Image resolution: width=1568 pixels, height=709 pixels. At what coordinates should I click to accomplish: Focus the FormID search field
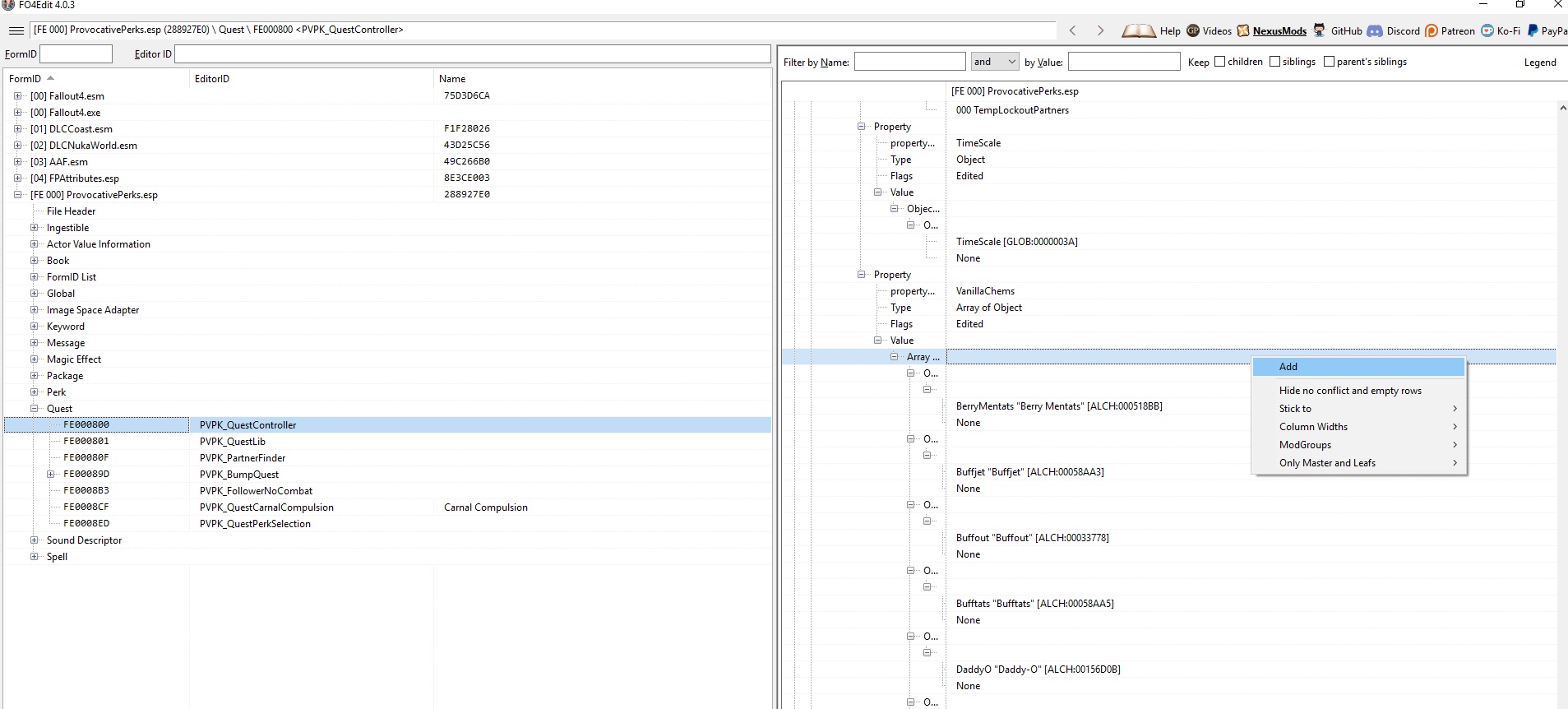click(x=76, y=54)
